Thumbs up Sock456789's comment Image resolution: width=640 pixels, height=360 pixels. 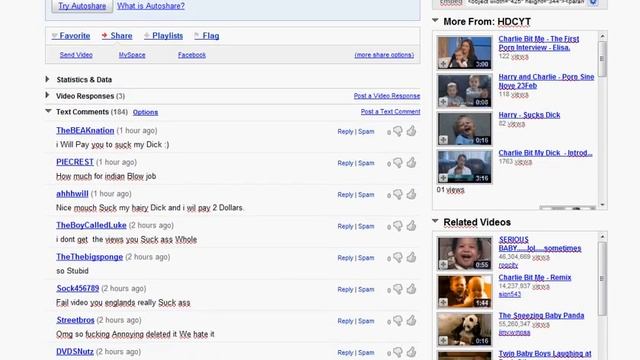pos(411,289)
